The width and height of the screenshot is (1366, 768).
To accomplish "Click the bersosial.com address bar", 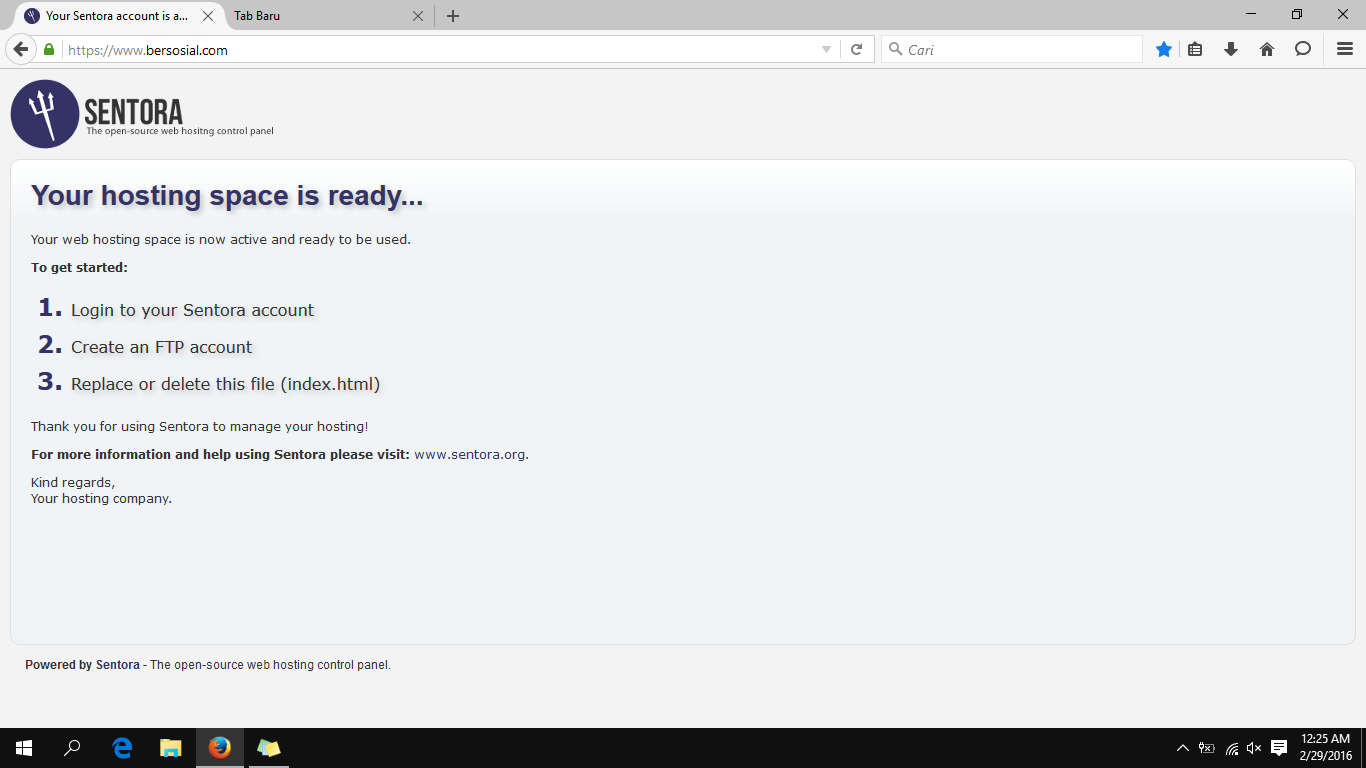I will click(440, 49).
